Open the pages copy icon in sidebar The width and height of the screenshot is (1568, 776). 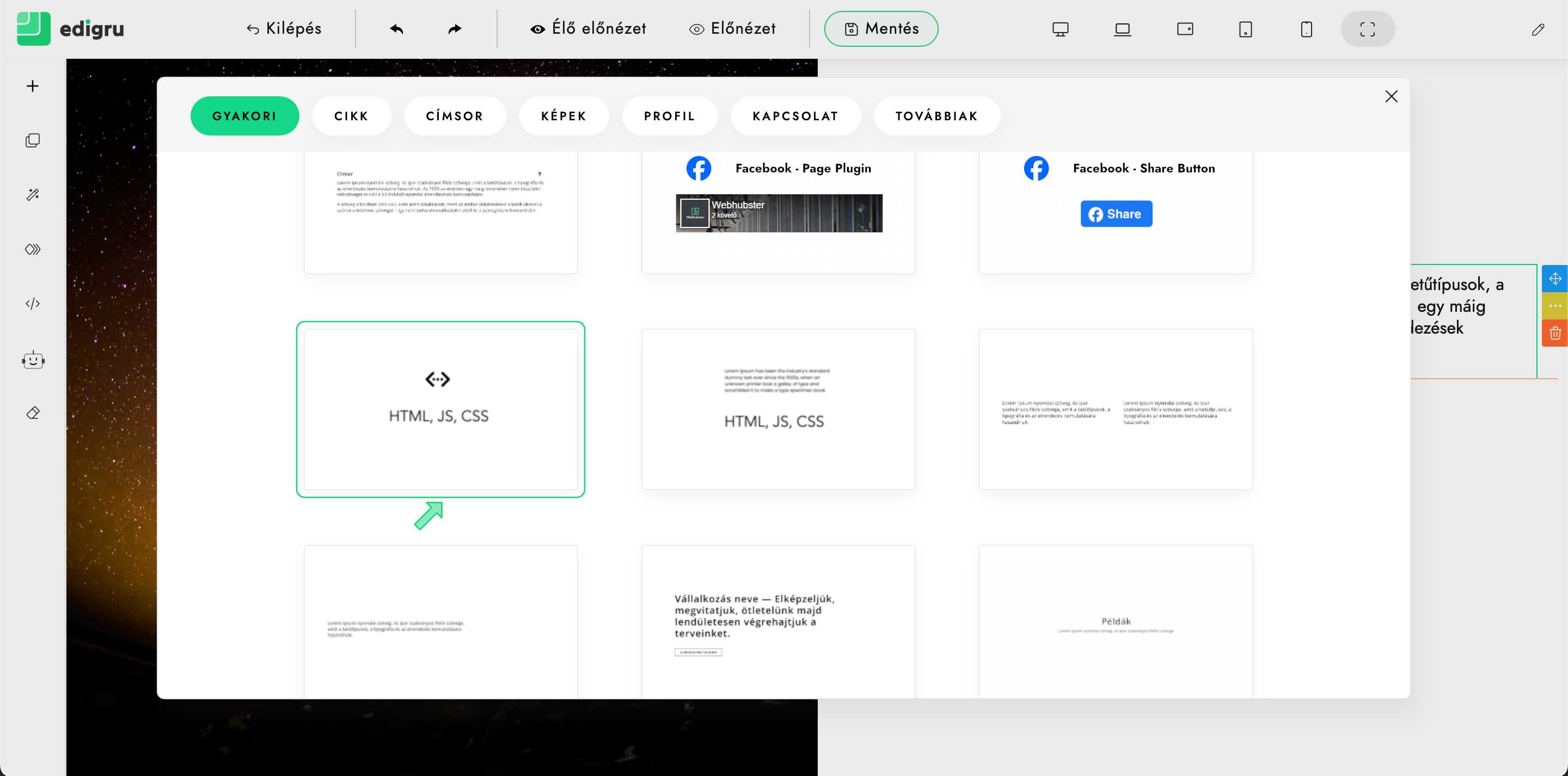pos(33,140)
